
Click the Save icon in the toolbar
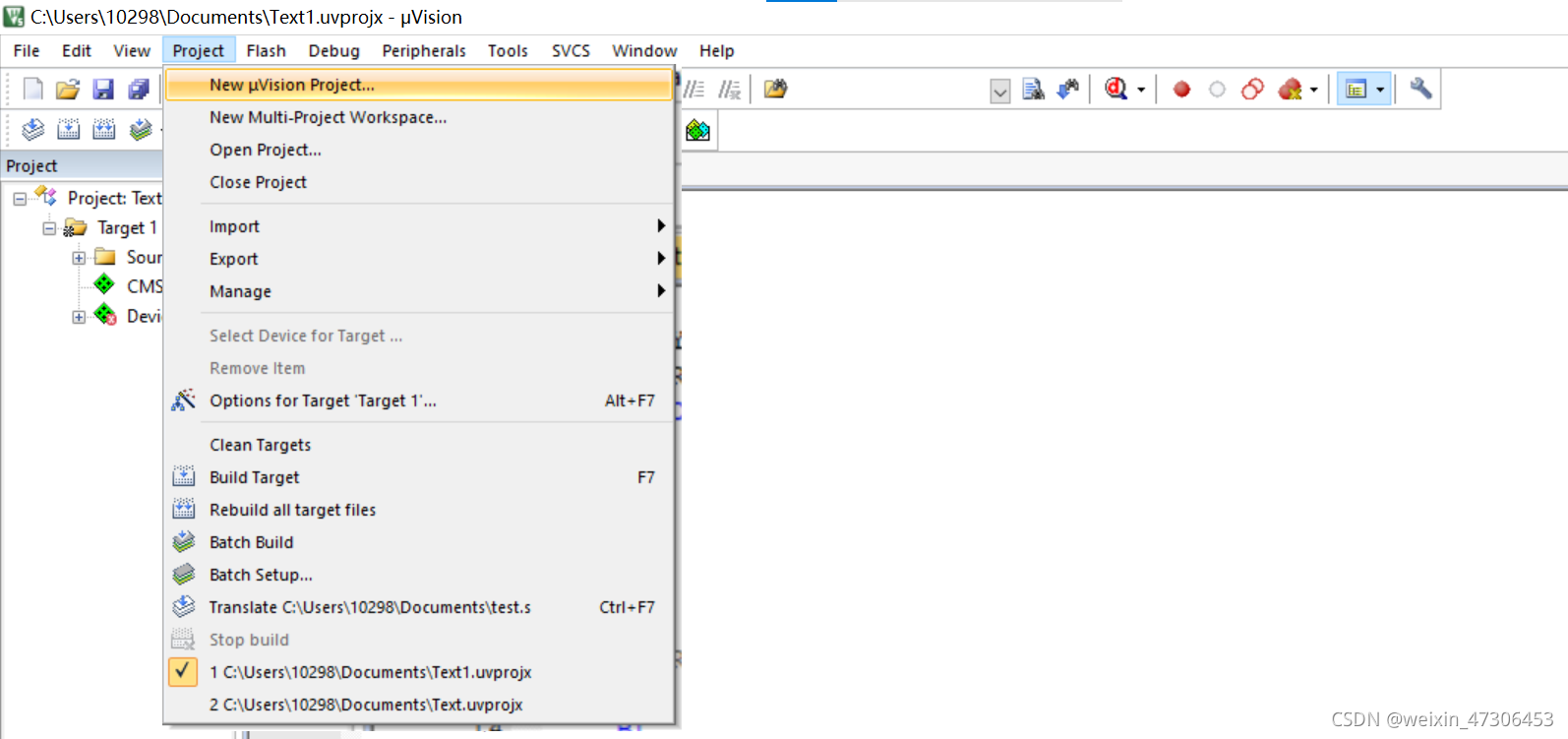[x=103, y=90]
